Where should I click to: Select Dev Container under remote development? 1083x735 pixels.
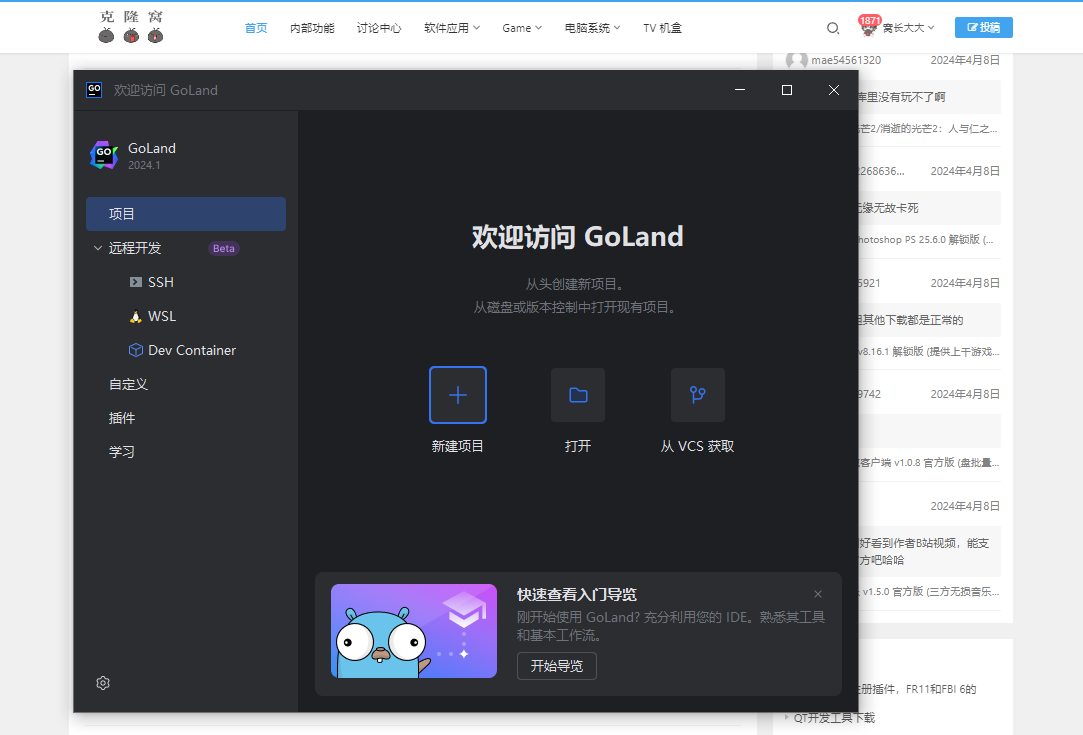click(192, 350)
